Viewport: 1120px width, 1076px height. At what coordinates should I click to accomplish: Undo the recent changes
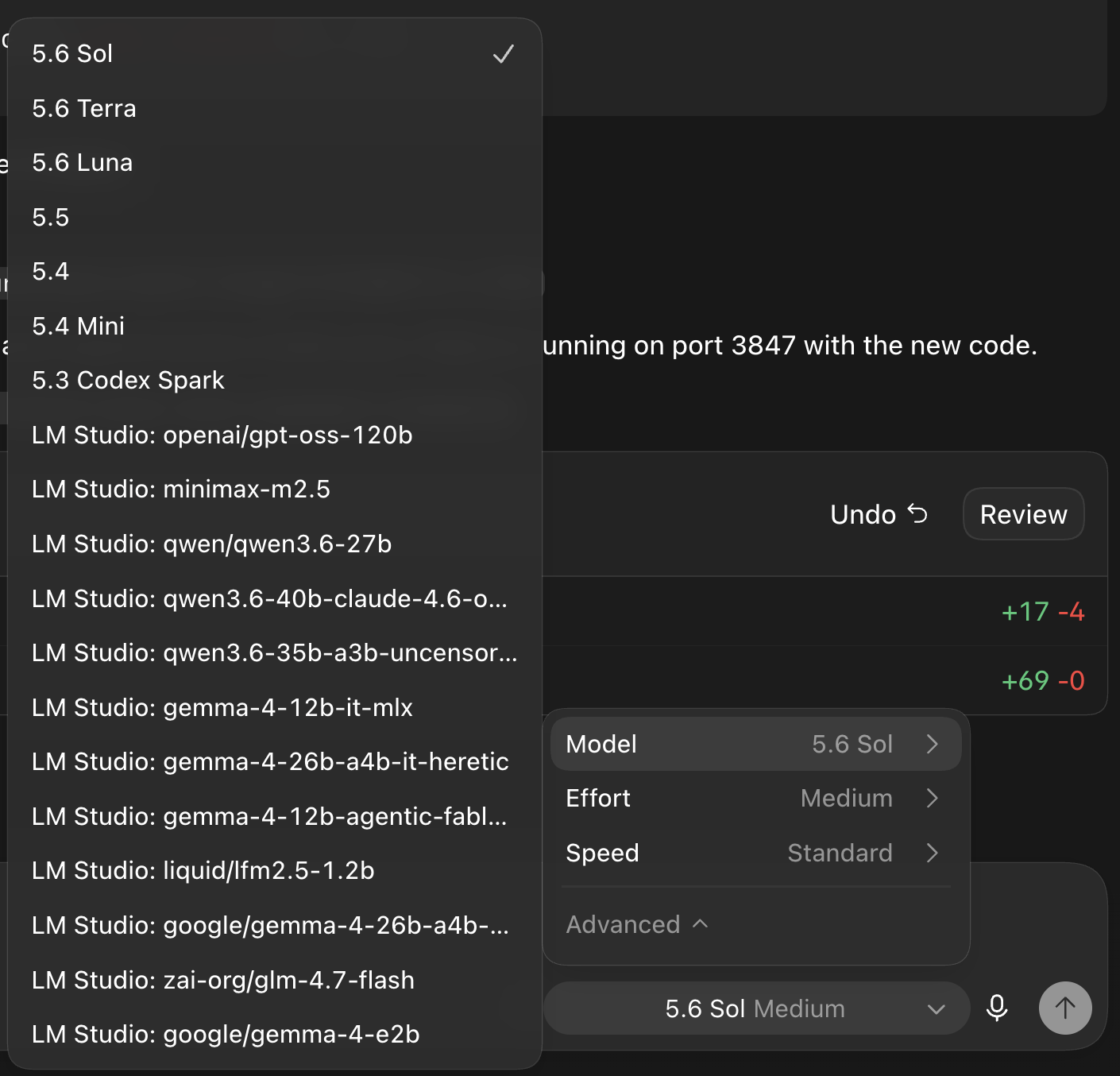coord(879,514)
